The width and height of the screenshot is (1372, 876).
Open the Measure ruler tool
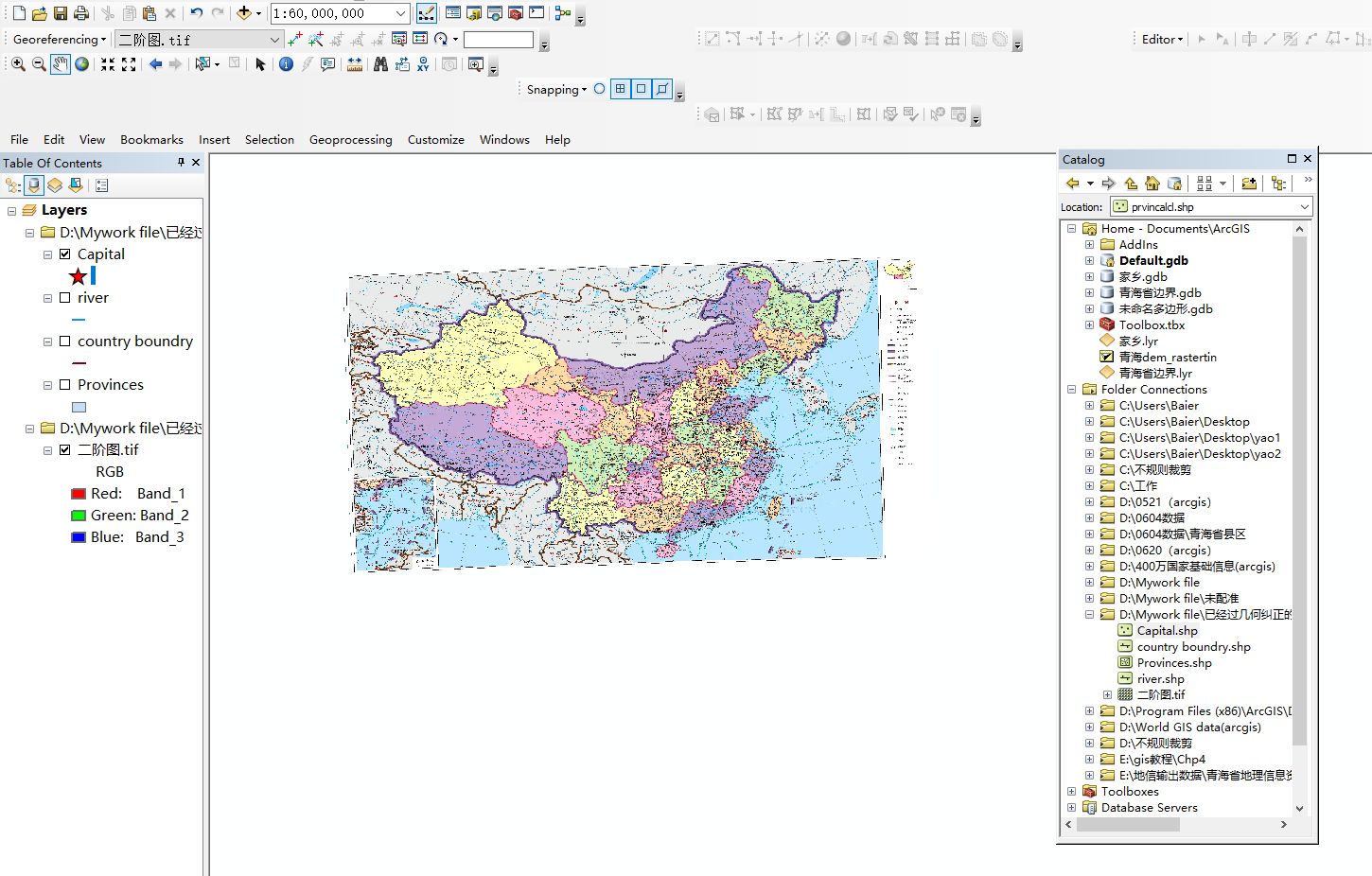355,64
